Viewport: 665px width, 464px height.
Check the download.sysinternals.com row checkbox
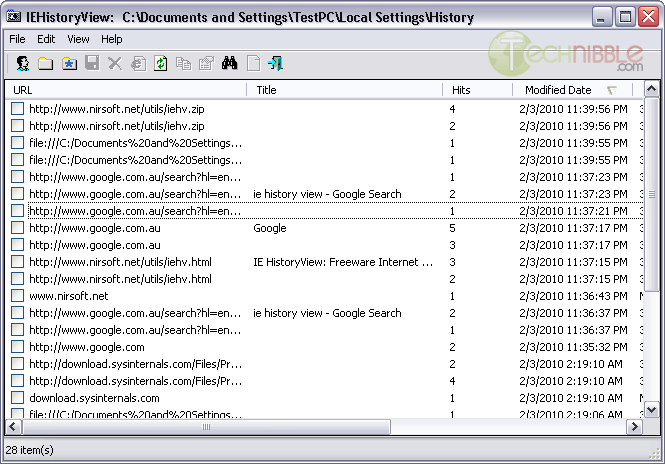tap(17, 398)
